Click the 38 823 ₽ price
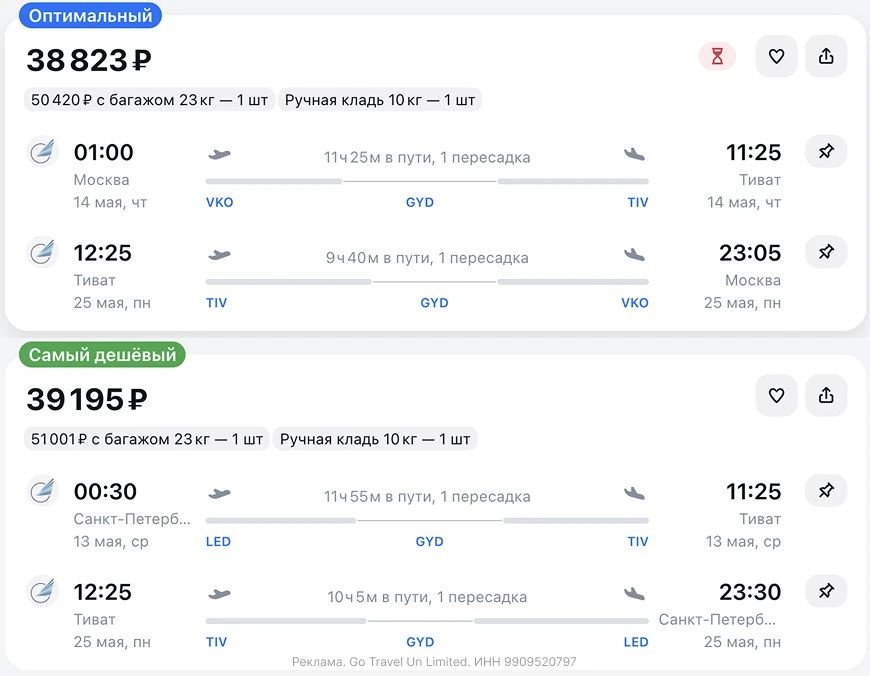The width and height of the screenshot is (870, 676). 89,60
